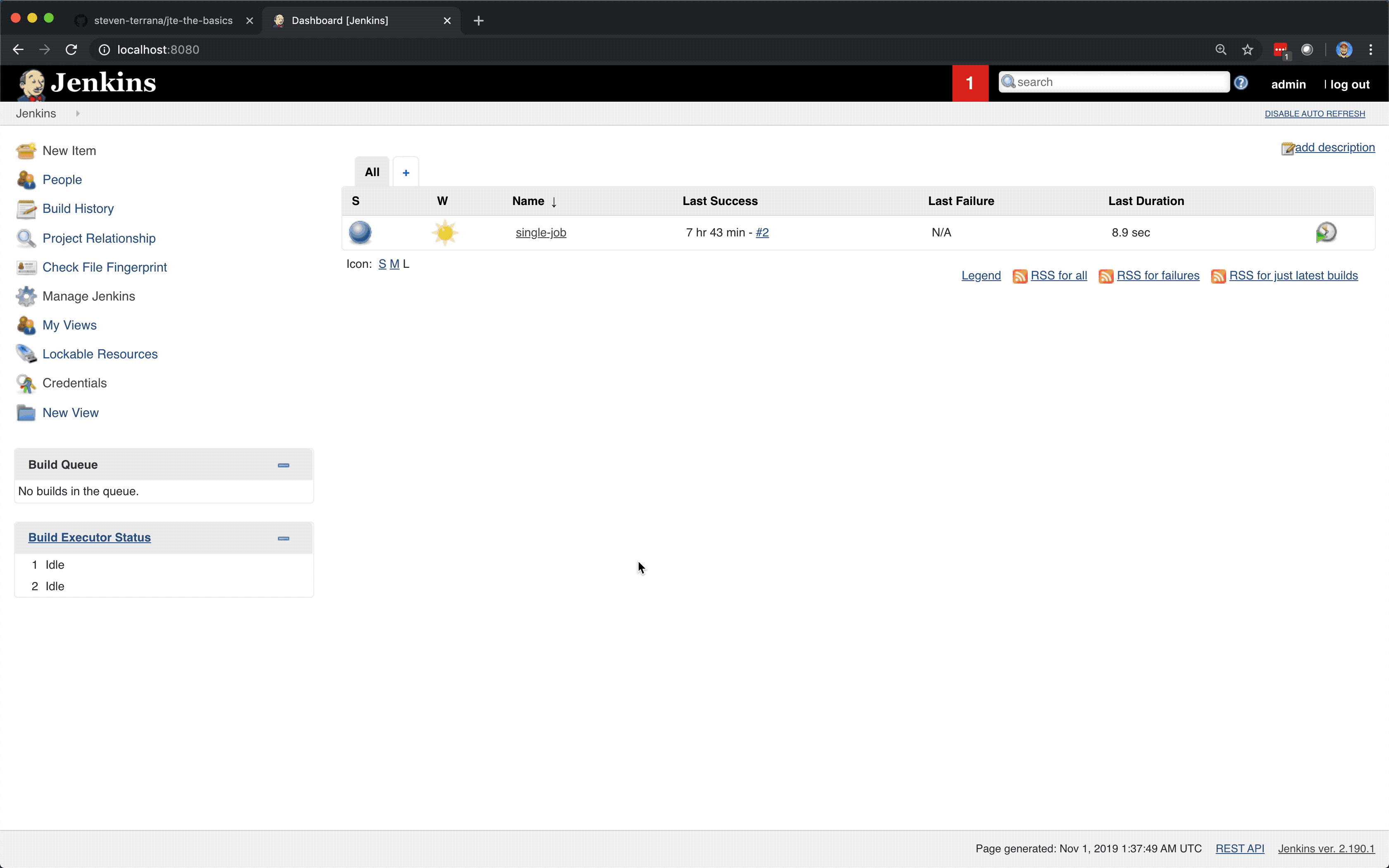Collapse the Build Queue panel
This screenshot has width=1389, height=868.
tap(283, 464)
